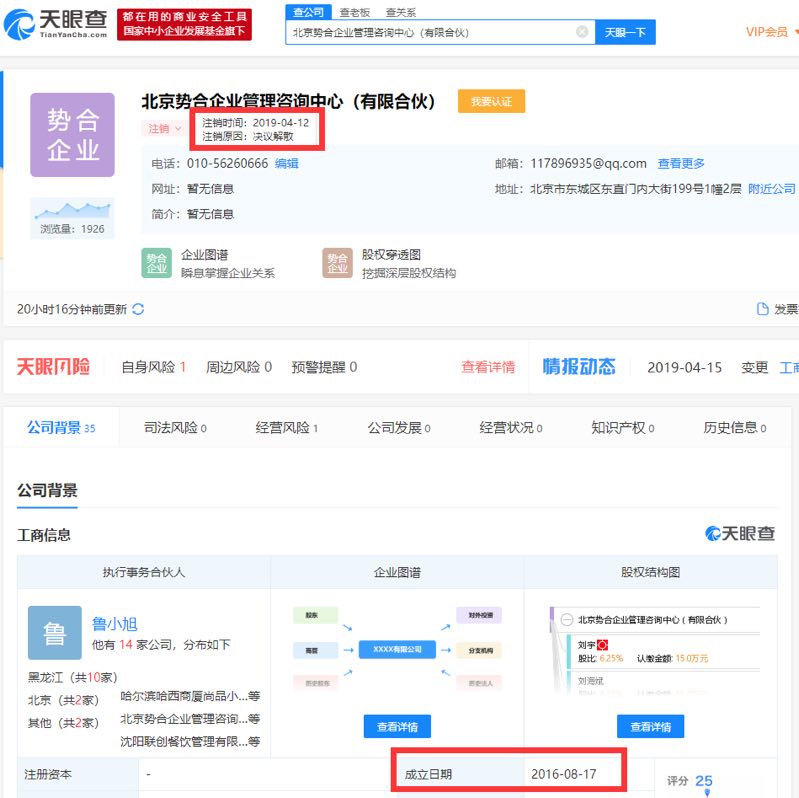The height and width of the screenshot is (798, 799).
Task: Click the 企业图谱 瞬息掌握企业关系 text
Action: coord(228,264)
